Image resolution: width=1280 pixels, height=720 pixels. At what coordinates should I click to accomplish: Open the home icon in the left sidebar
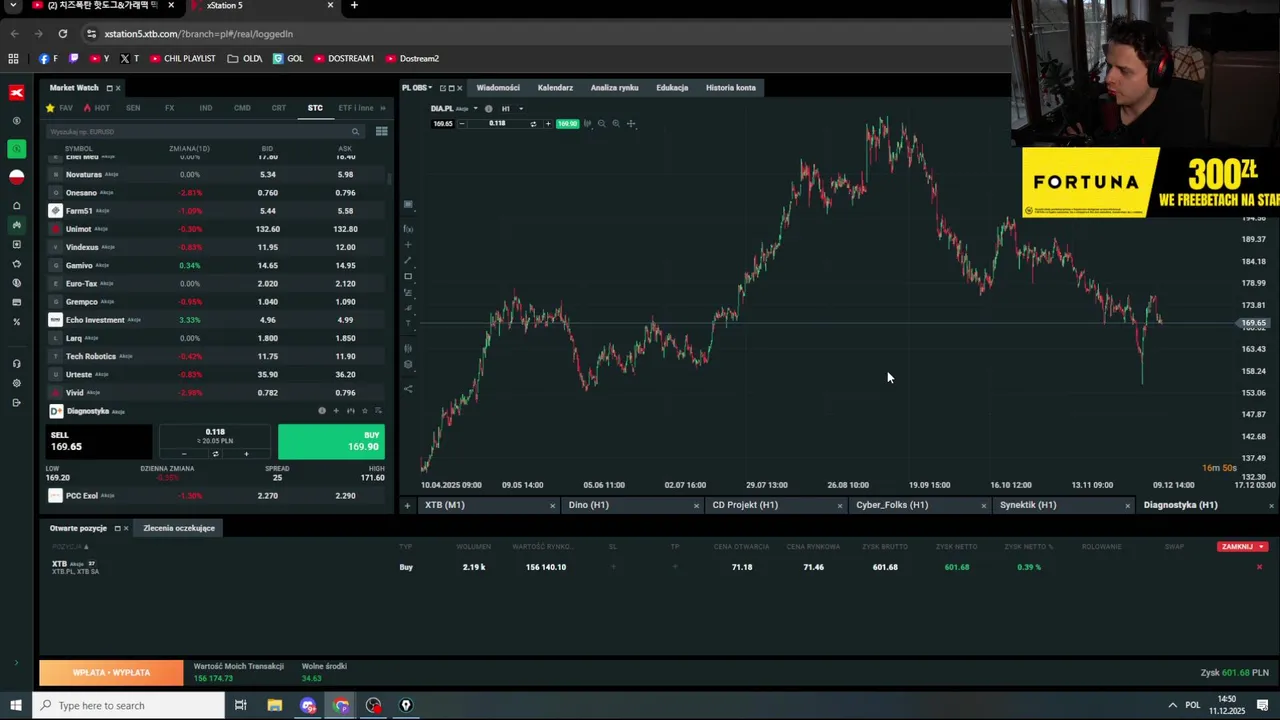click(x=16, y=206)
